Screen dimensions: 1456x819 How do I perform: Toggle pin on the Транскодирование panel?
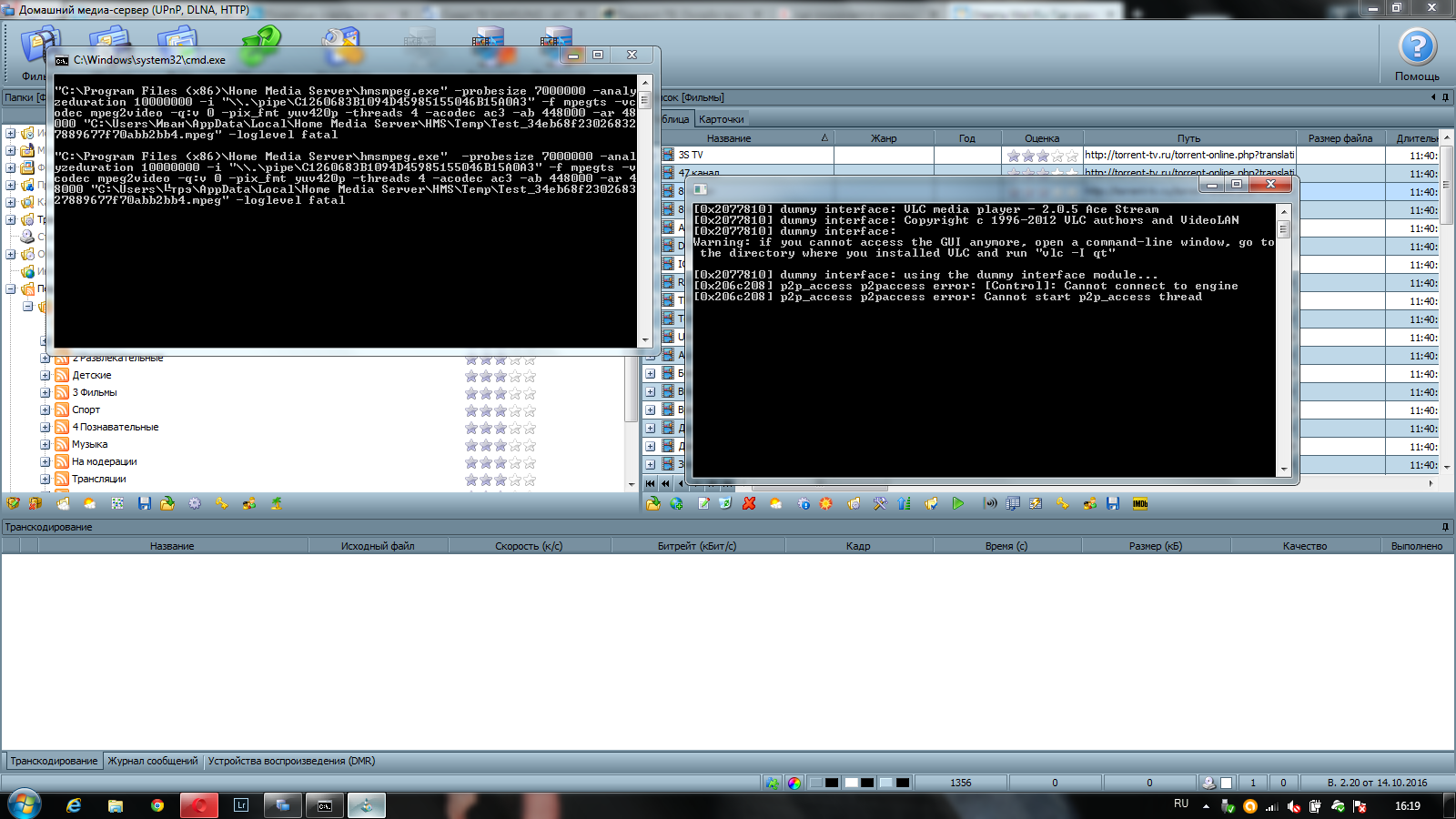pyautogui.click(x=1445, y=527)
